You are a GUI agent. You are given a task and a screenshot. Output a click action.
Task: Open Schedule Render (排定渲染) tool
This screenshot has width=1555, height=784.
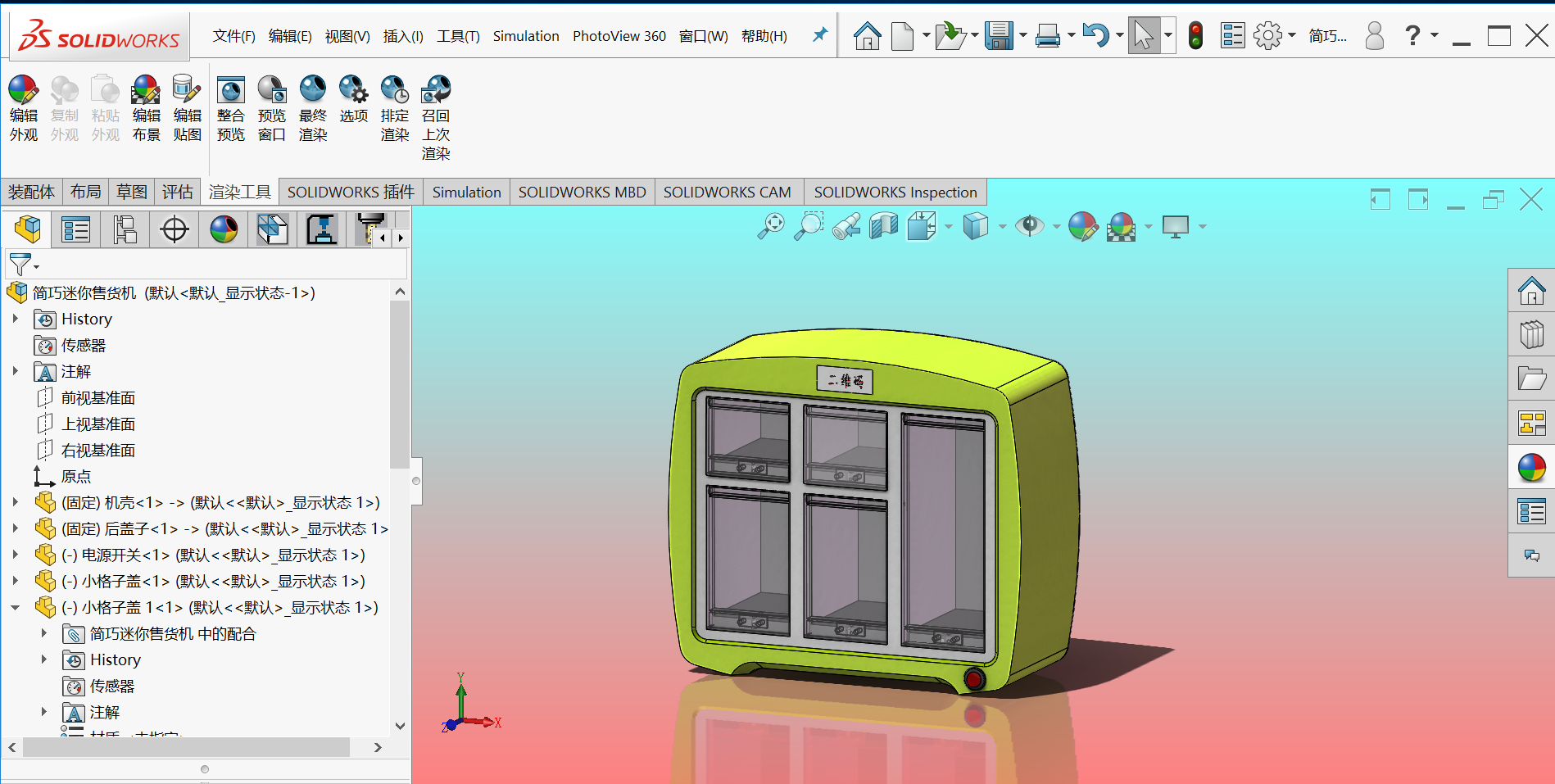395,108
